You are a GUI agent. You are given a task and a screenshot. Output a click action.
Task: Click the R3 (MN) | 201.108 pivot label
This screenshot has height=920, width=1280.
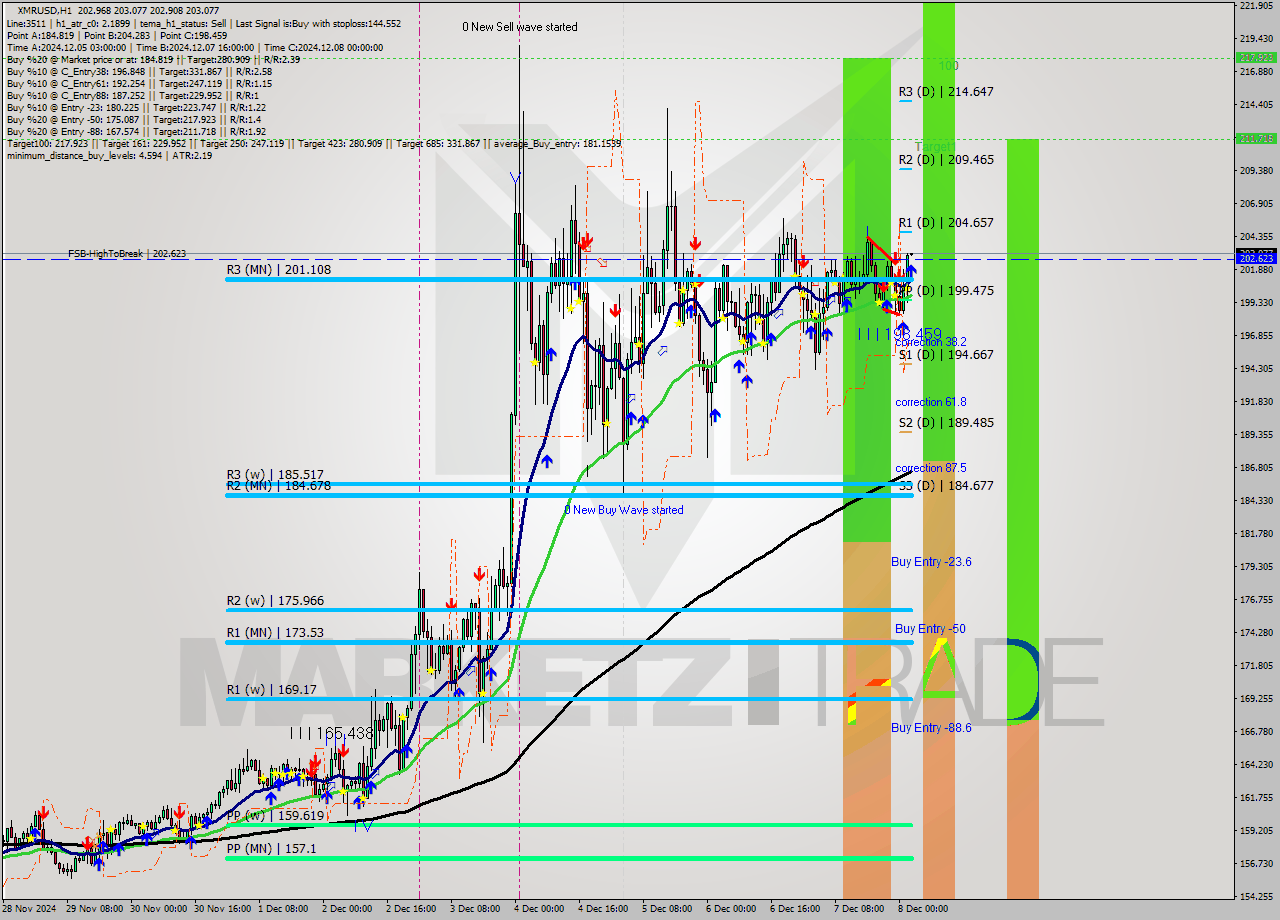coord(278,269)
